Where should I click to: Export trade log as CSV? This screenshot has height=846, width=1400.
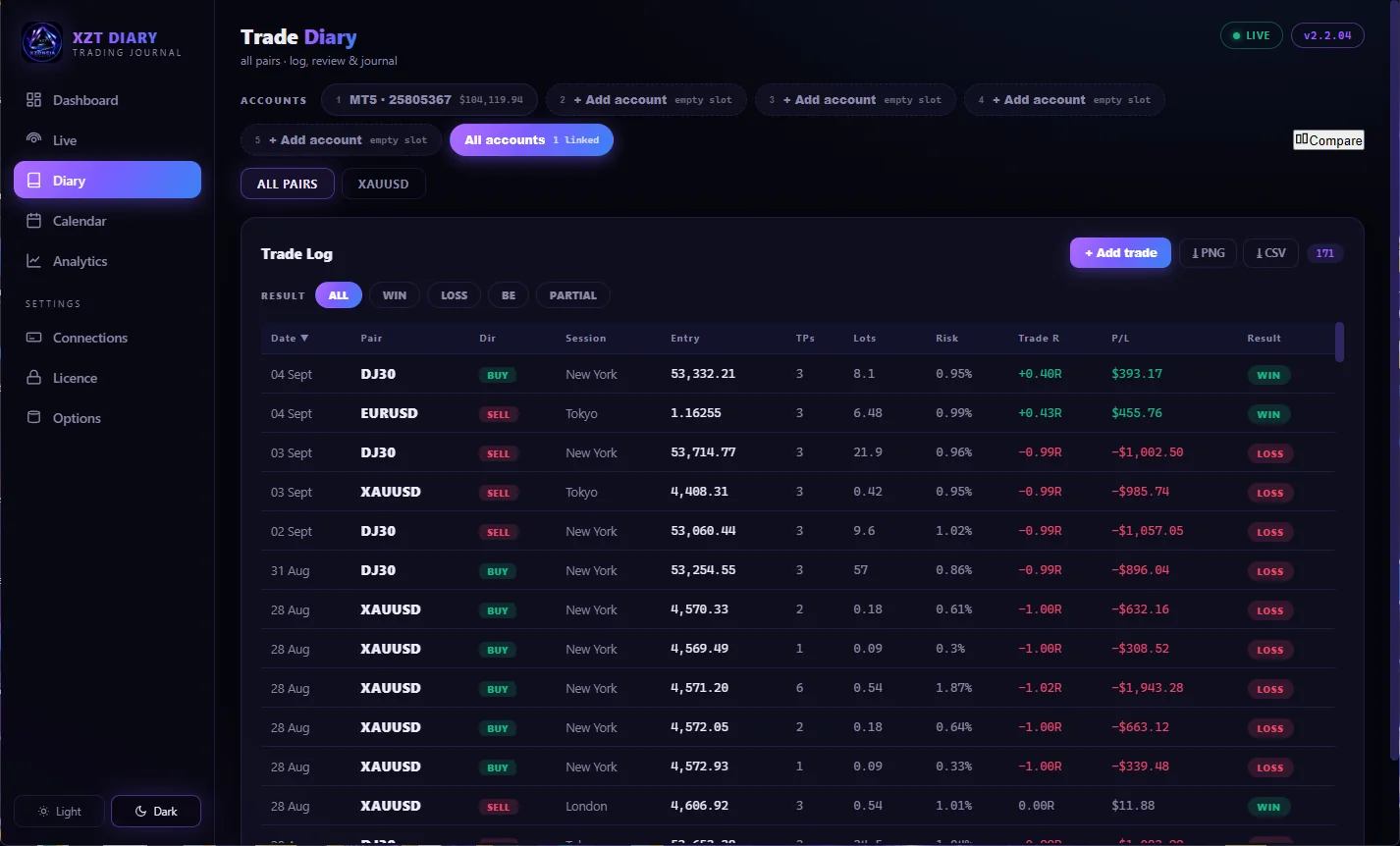click(1271, 253)
